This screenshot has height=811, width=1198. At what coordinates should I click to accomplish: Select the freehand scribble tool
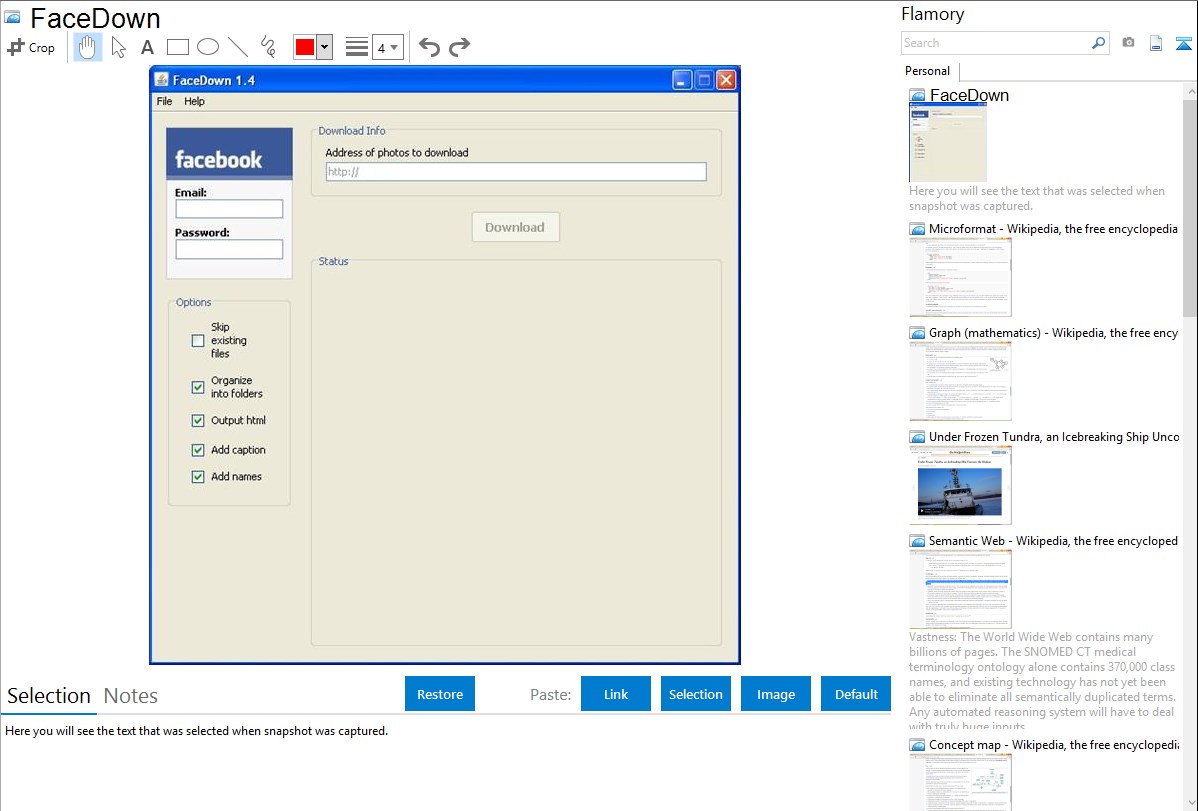[x=268, y=47]
